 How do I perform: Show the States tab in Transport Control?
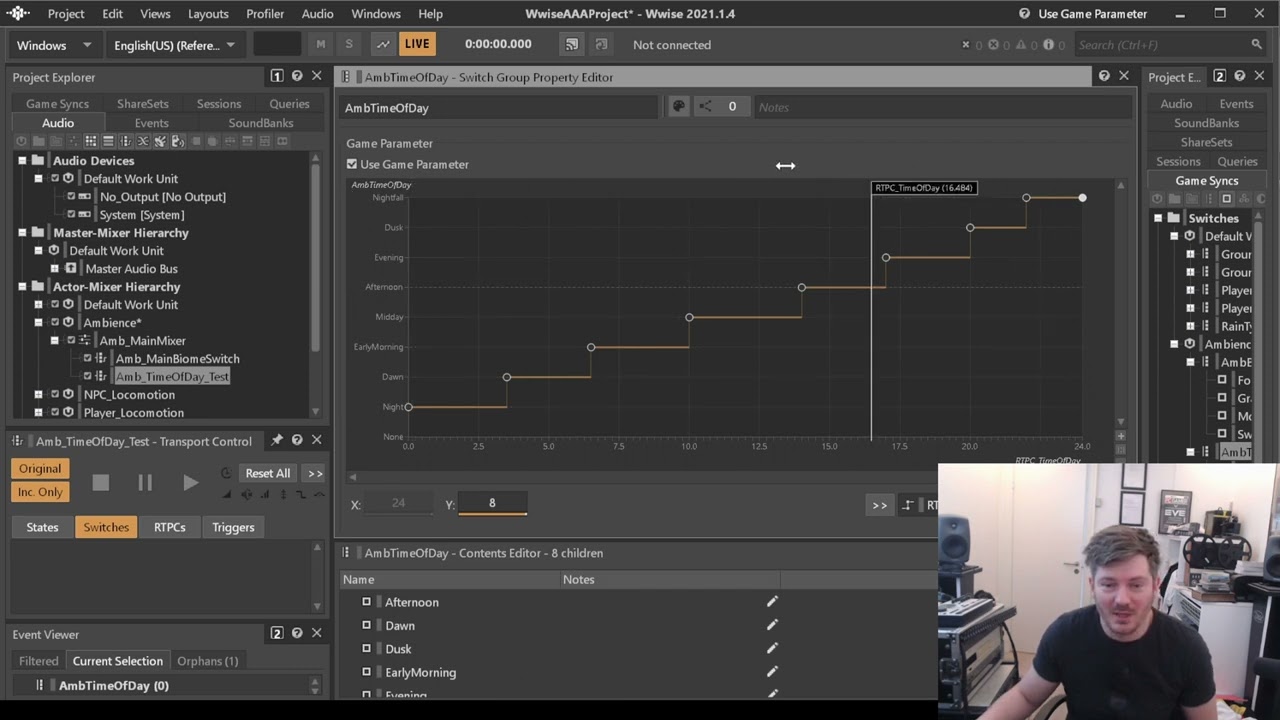coord(42,527)
